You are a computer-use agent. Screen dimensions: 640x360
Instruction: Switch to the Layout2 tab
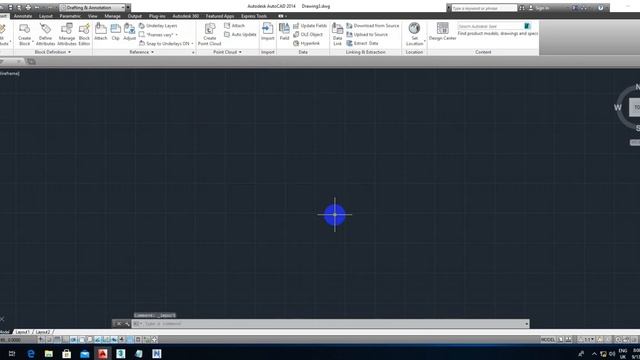43,332
